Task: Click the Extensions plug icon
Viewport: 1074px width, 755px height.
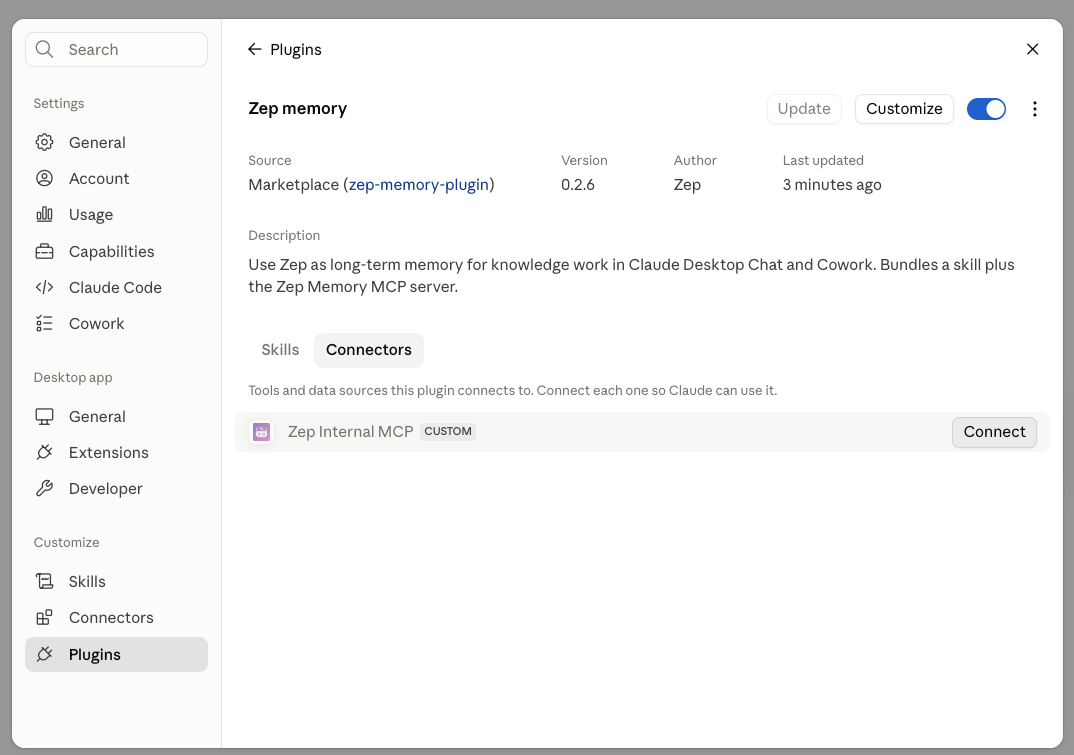Action: tap(45, 452)
